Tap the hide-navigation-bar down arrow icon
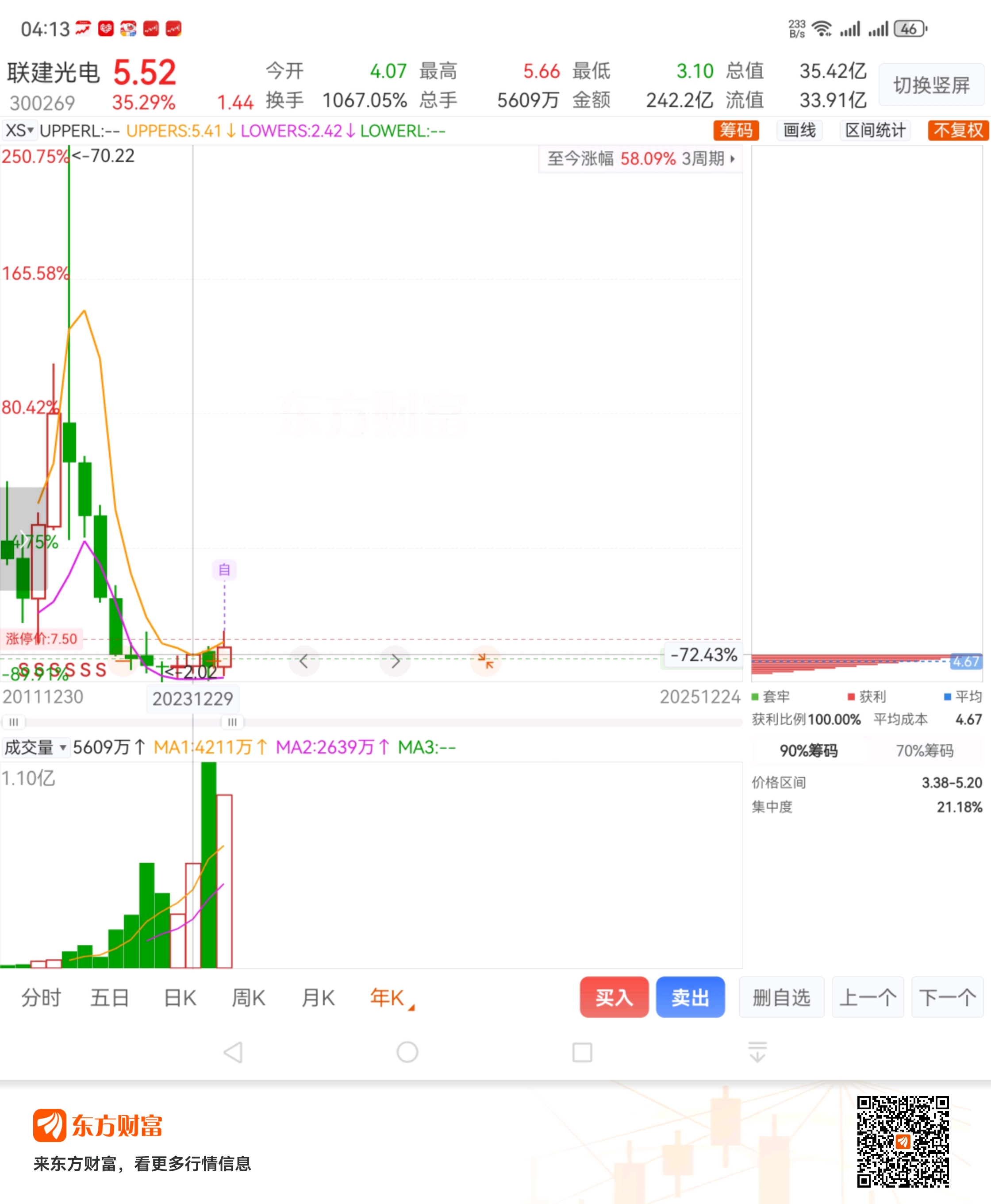This screenshot has height=1204, width=991. pos(757,1052)
